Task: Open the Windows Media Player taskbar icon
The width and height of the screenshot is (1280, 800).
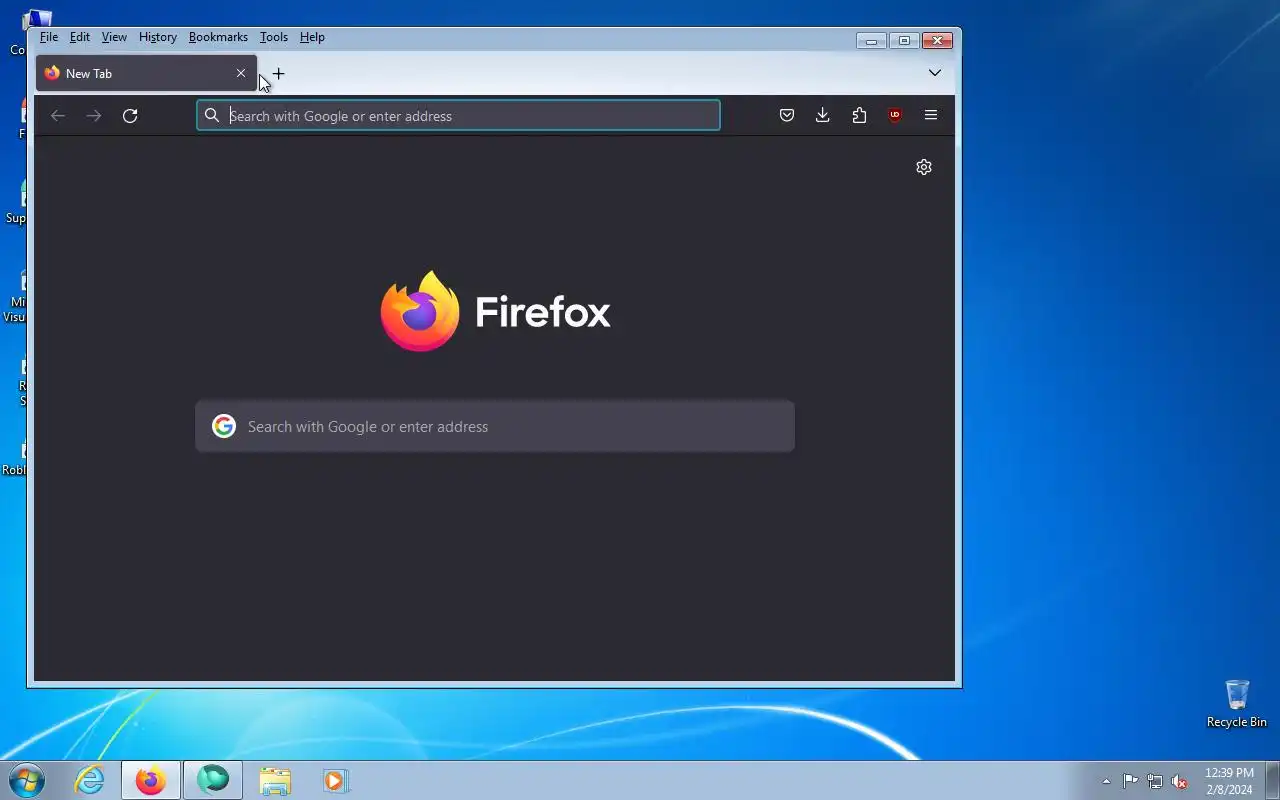Action: click(x=335, y=780)
